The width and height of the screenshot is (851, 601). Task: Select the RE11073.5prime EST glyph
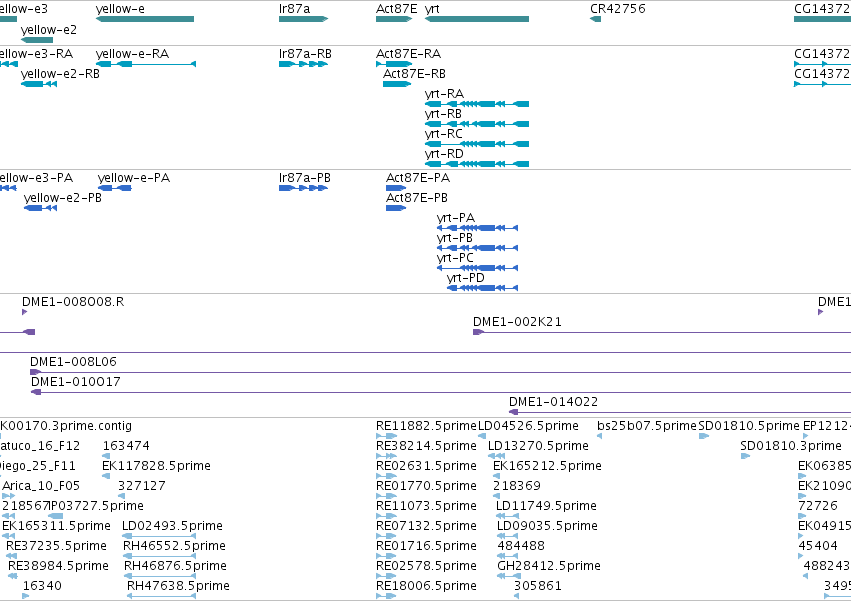pyautogui.click(x=386, y=516)
